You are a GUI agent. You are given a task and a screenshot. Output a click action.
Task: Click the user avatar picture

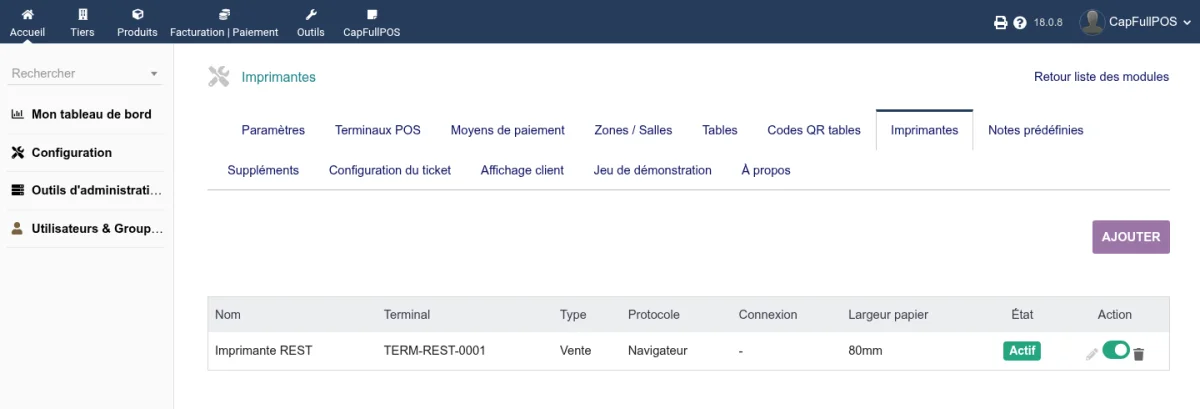coord(1092,22)
